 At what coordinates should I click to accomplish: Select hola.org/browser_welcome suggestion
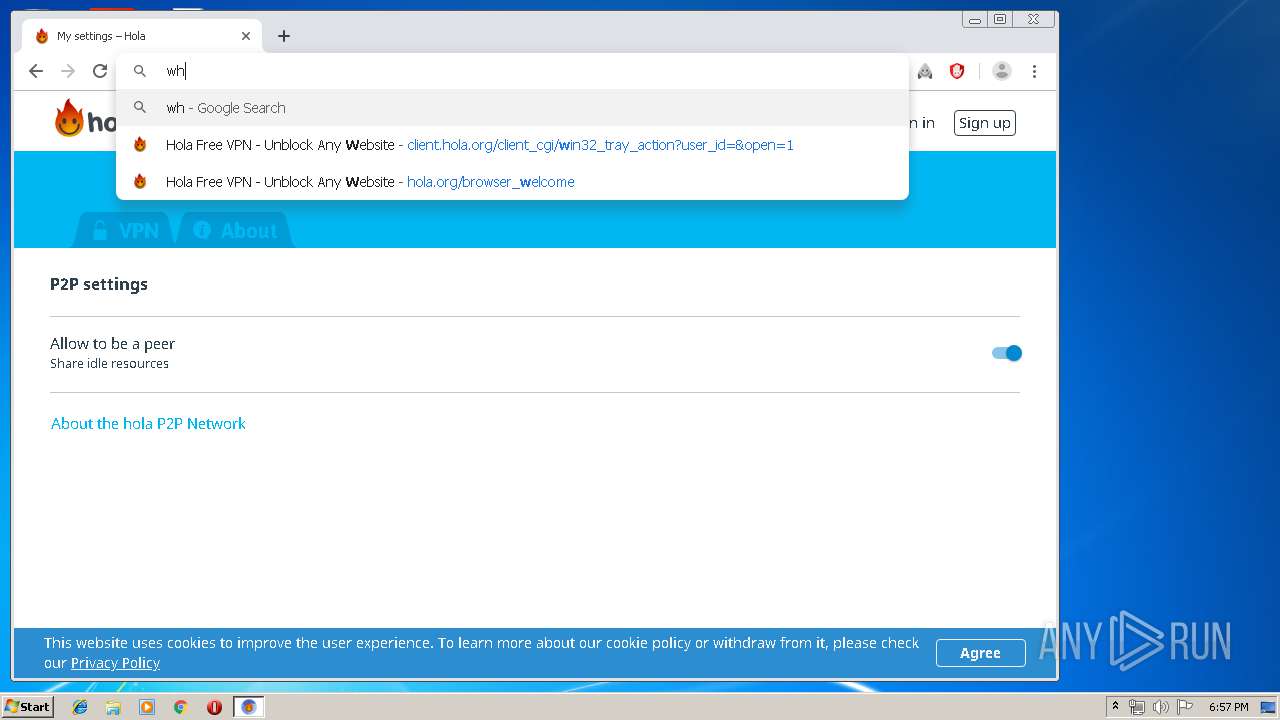(512, 182)
